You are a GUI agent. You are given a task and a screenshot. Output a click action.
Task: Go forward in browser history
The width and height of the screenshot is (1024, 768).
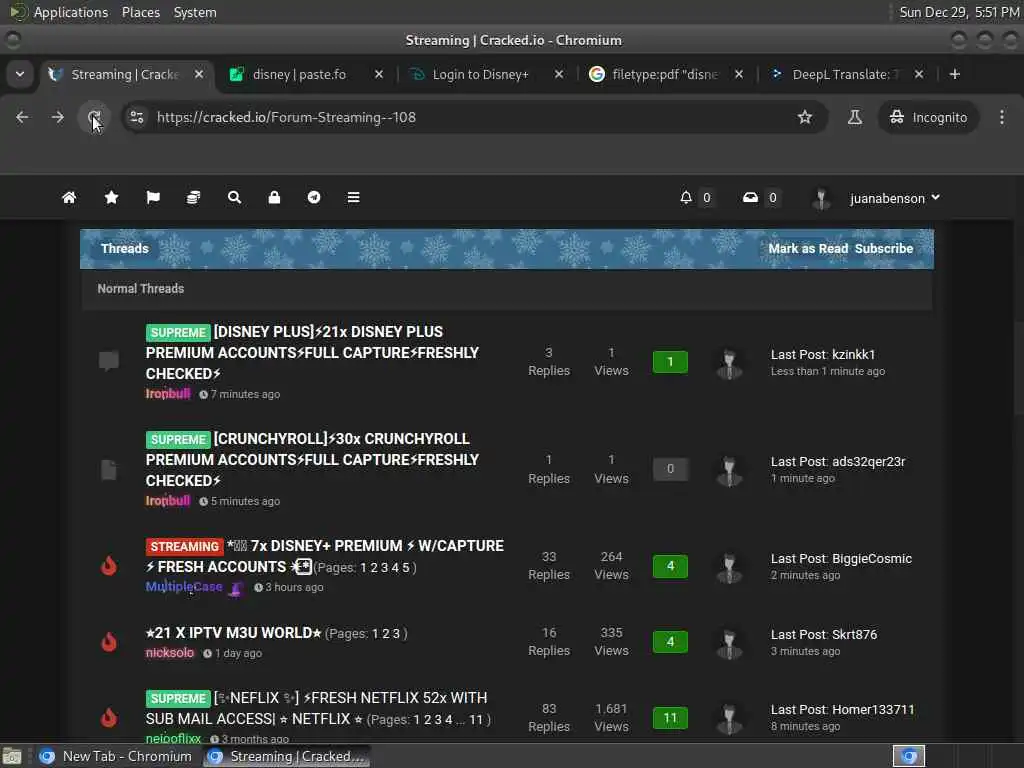58,118
